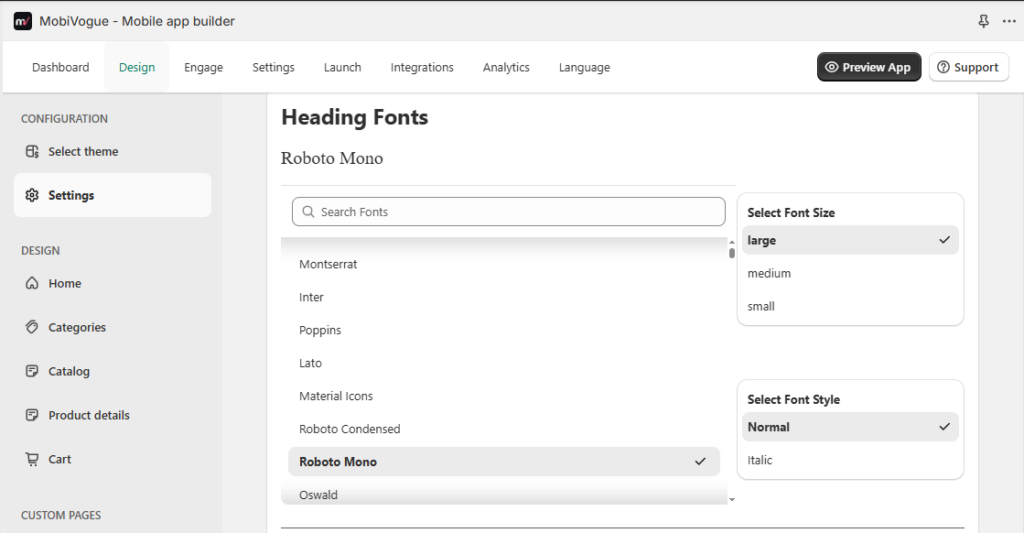1024x533 pixels.
Task: Click the Categories tag icon
Action: pos(32,327)
